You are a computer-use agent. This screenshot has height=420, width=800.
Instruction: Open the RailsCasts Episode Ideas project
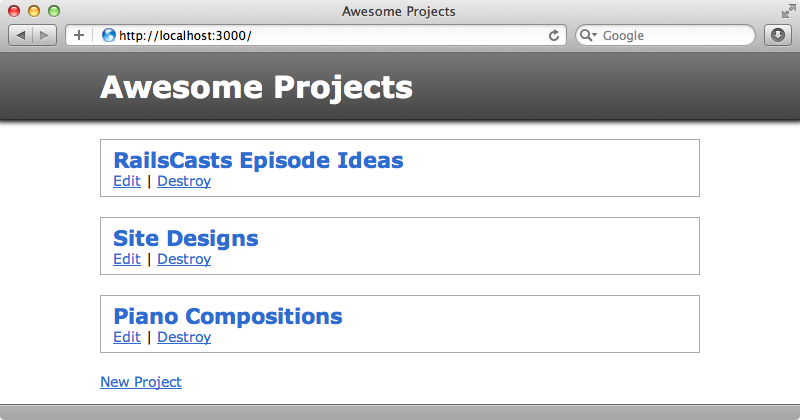(258, 160)
